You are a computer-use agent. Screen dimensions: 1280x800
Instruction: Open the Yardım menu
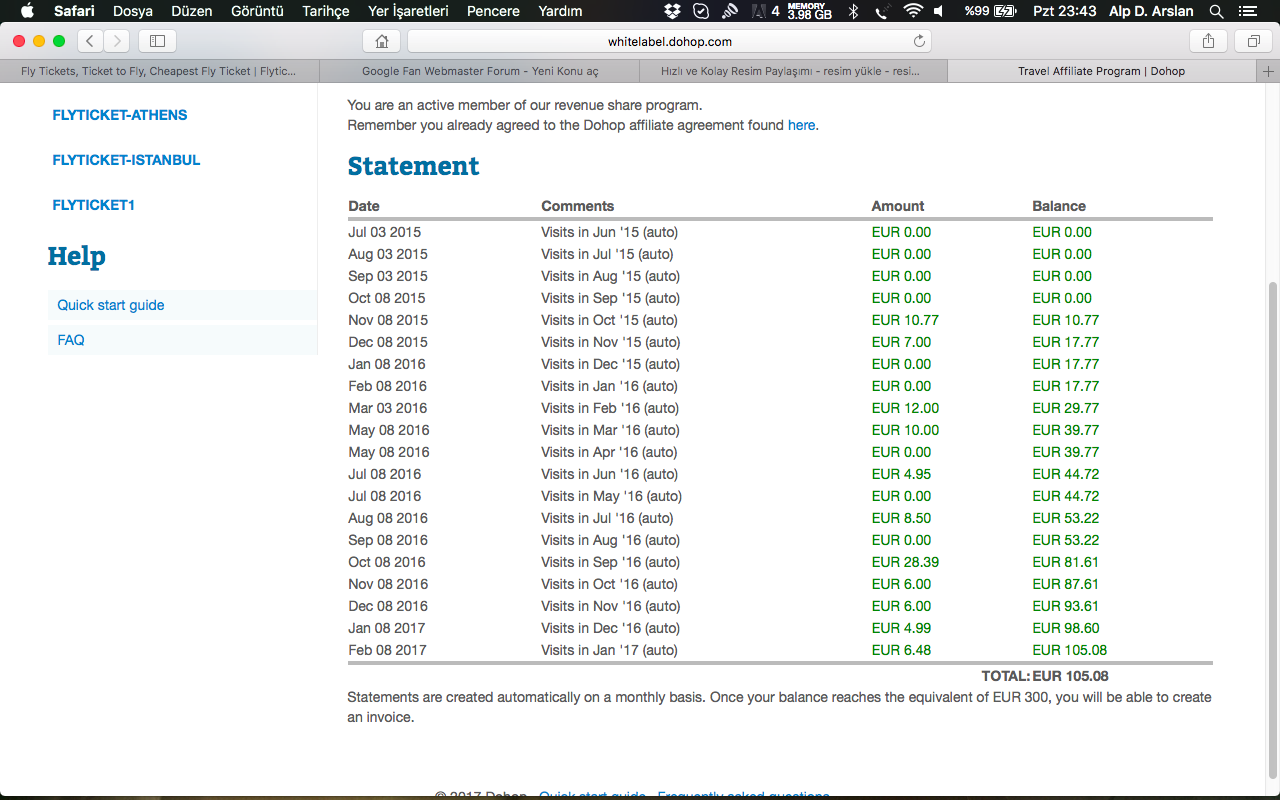560,11
